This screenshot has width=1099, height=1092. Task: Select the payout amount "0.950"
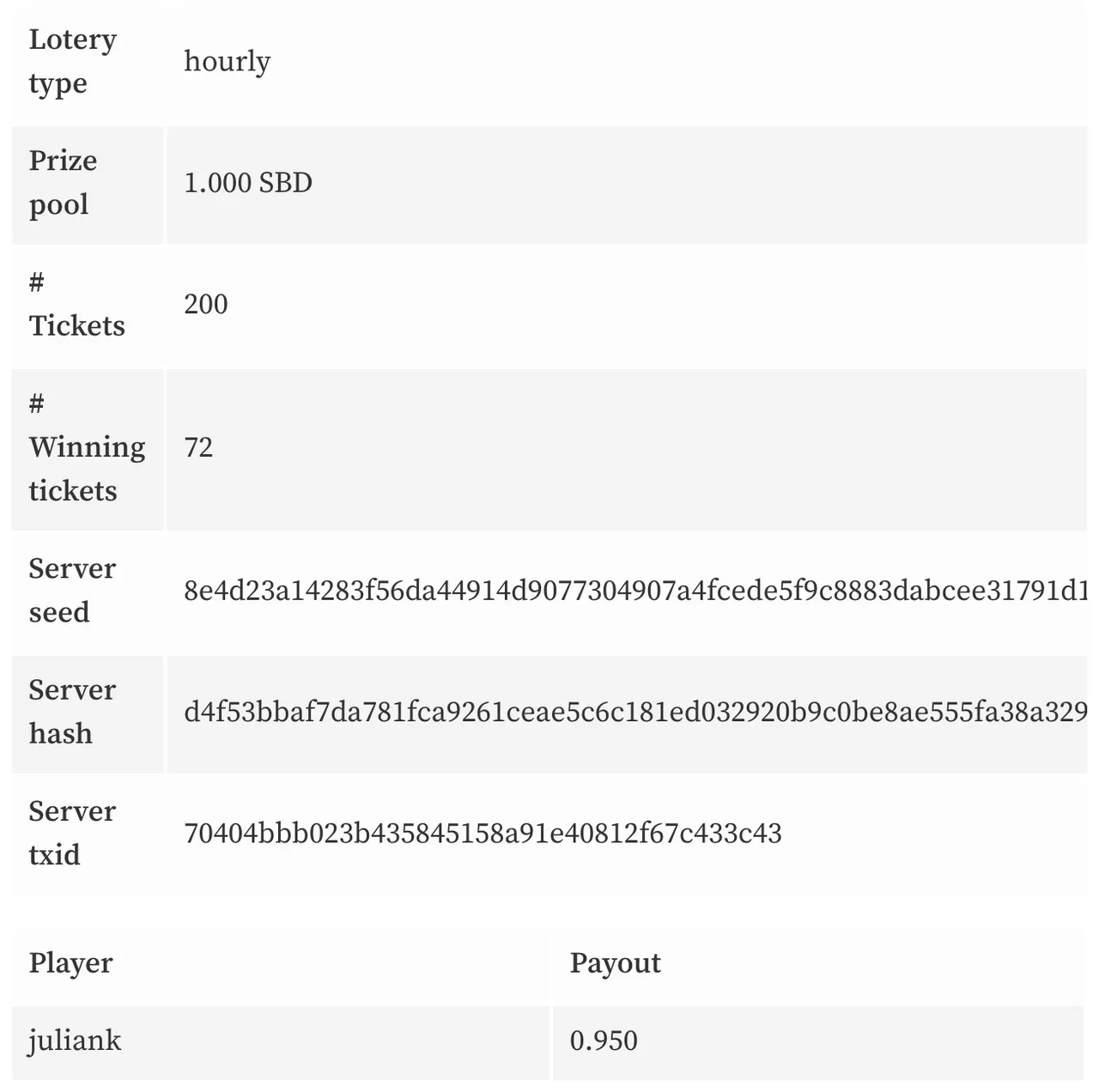coord(604,1040)
